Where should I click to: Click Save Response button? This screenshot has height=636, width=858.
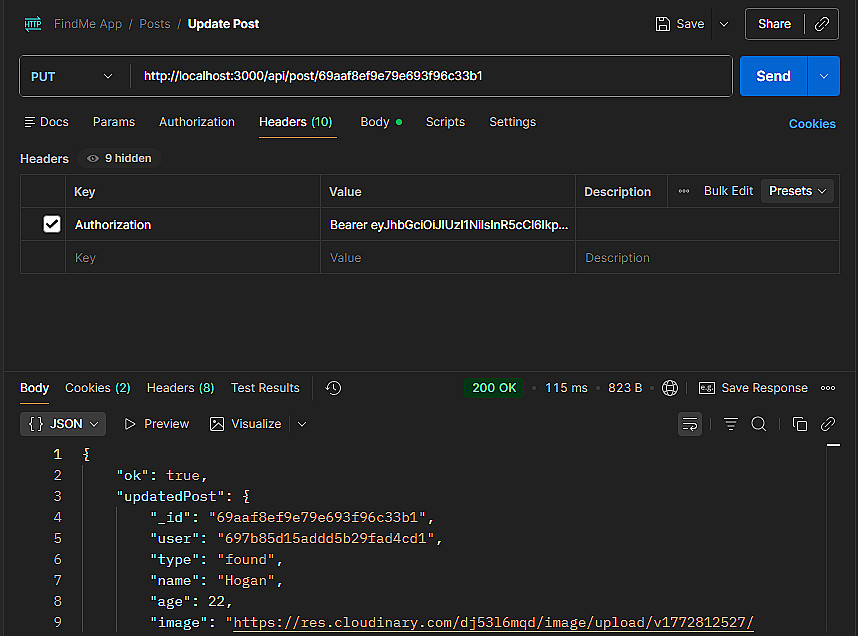point(754,388)
